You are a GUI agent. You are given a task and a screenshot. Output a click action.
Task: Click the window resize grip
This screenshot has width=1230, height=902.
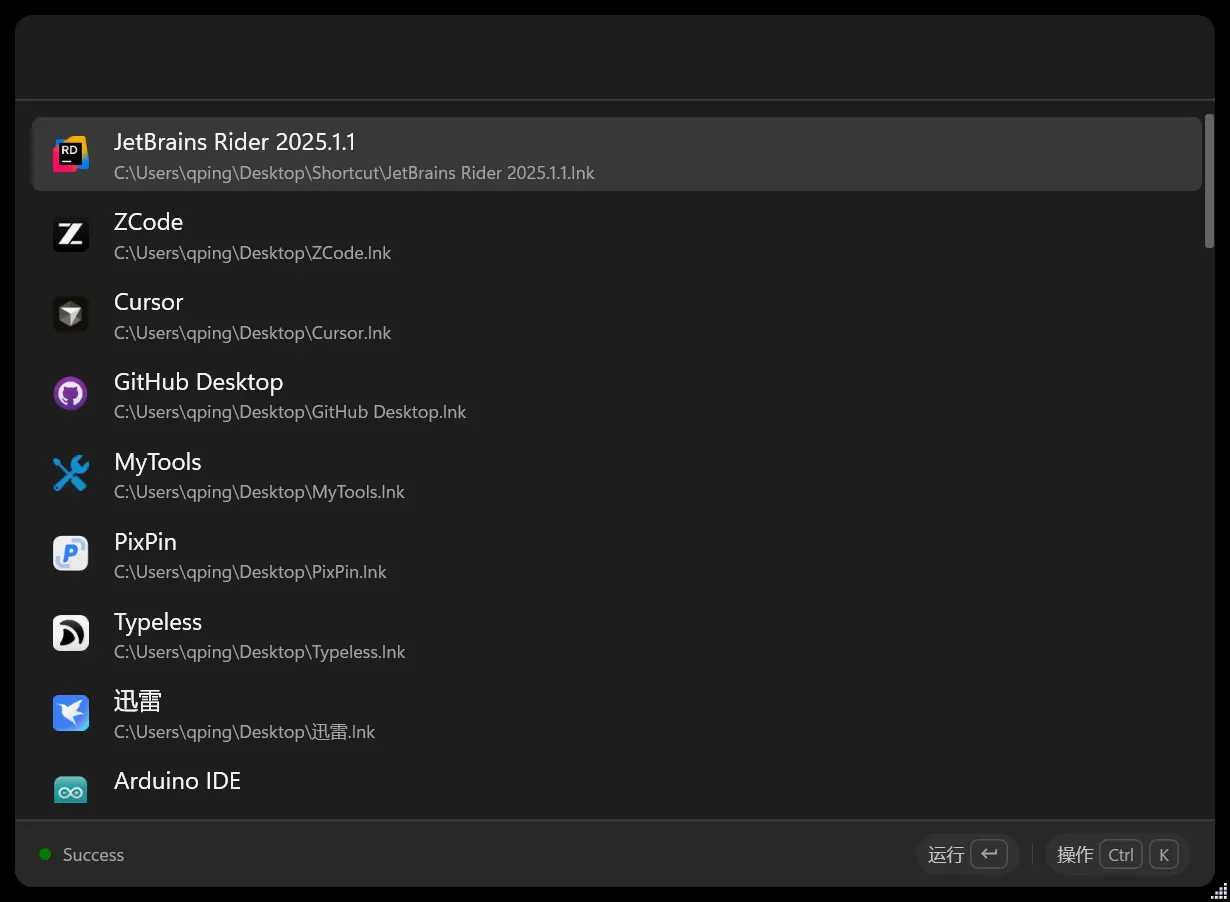pos(1219,890)
